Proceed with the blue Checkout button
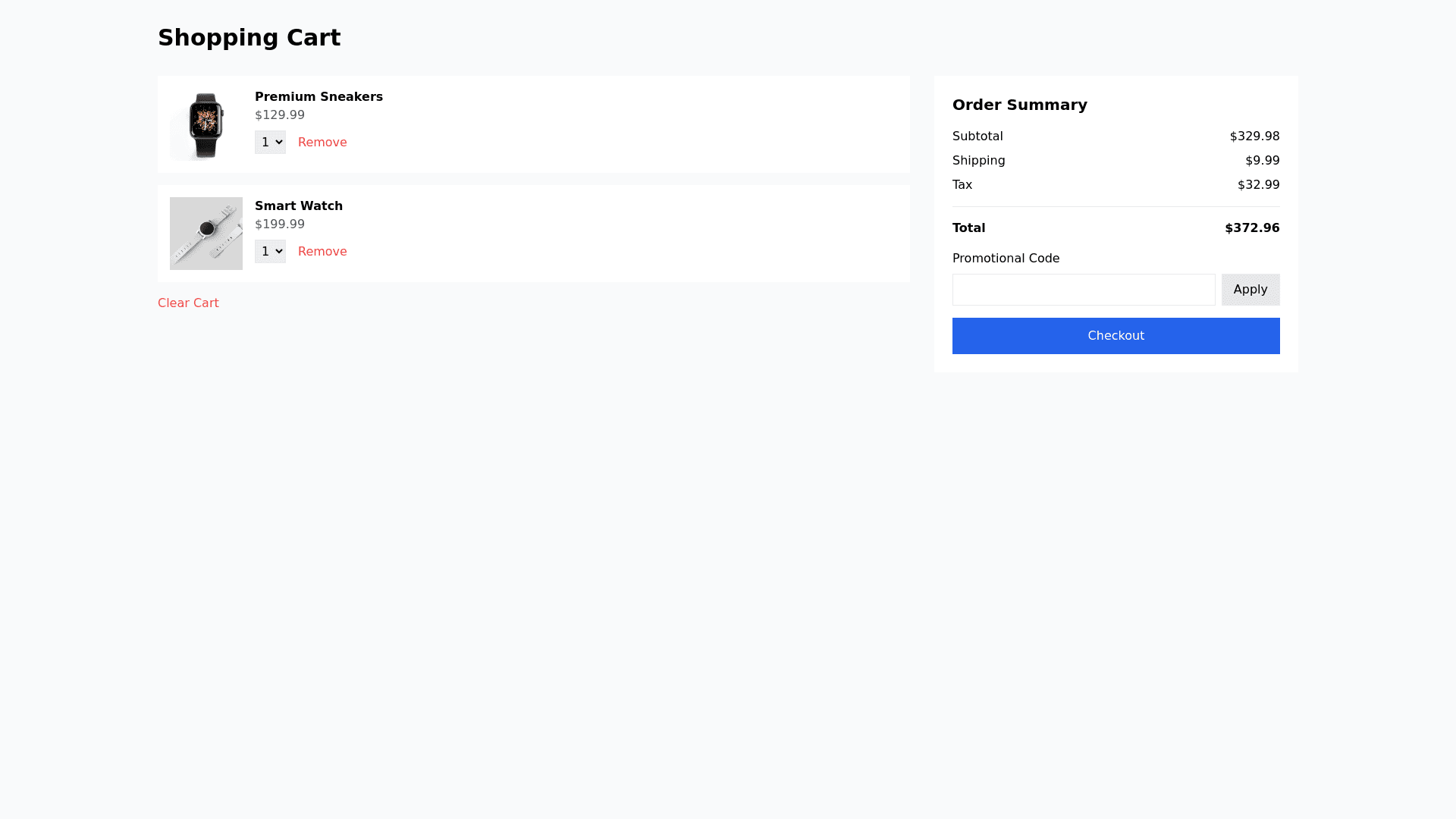1456x819 pixels. click(1116, 336)
